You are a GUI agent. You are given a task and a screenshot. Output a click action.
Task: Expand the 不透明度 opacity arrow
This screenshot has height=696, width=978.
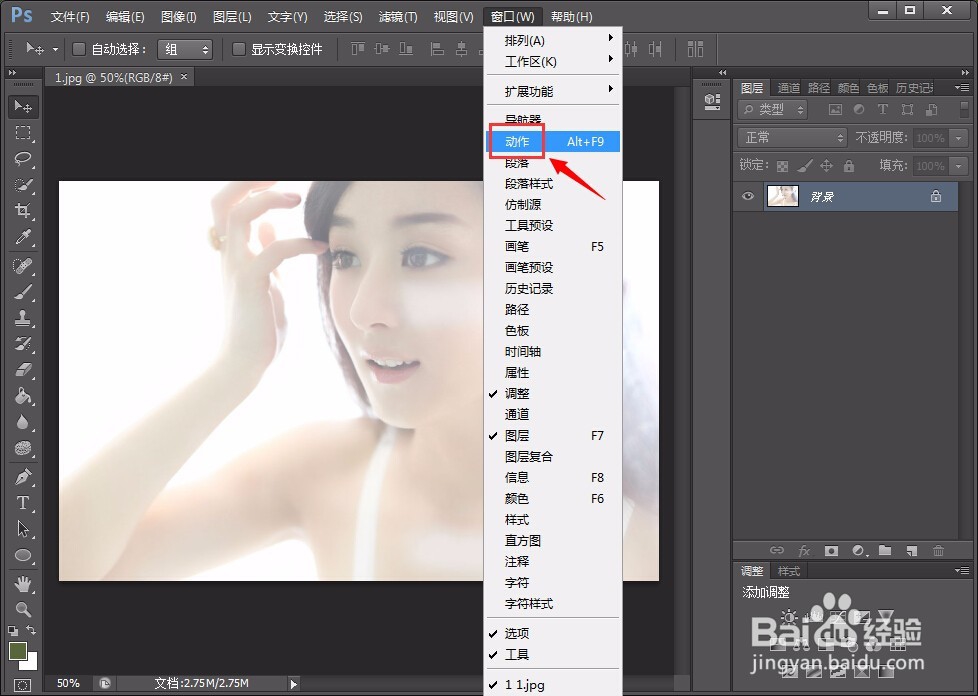pos(959,138)
